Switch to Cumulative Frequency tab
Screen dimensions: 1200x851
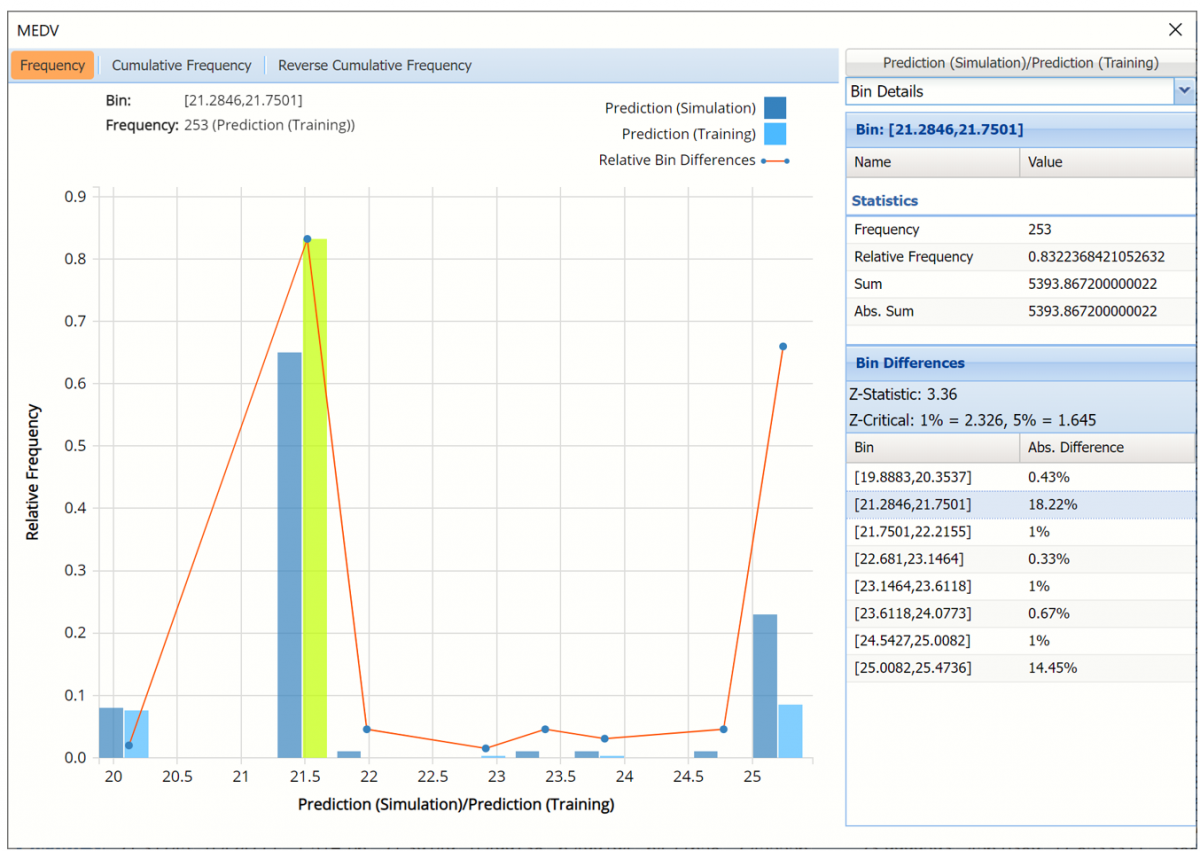click(181, 65)
